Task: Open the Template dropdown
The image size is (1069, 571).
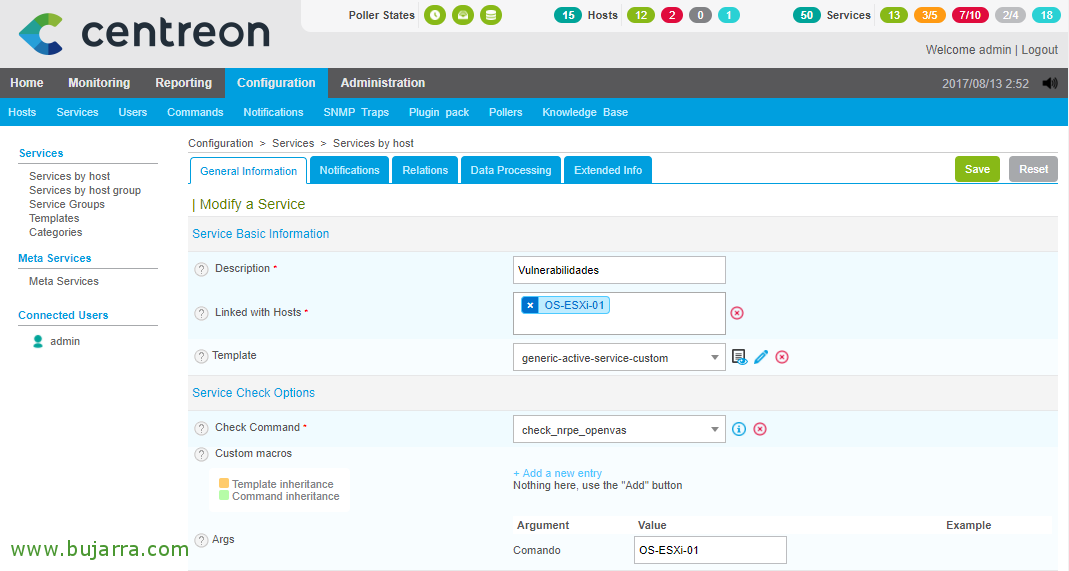Action: coord(619,358)
